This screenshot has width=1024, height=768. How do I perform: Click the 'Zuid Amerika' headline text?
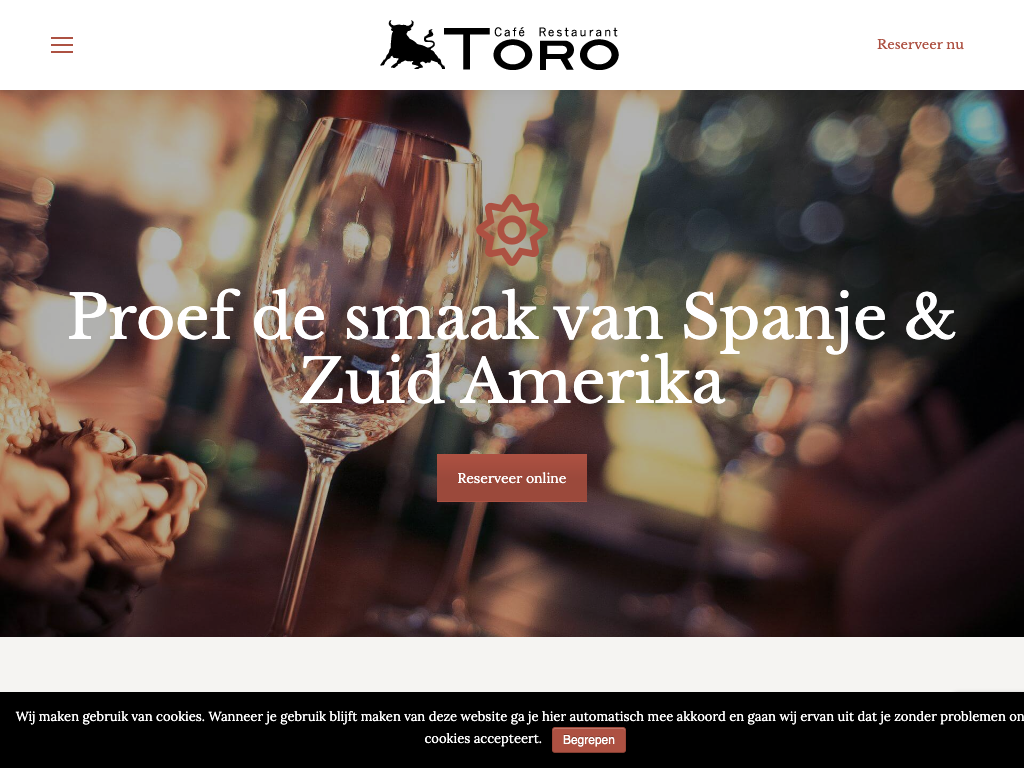coord(512,381)
